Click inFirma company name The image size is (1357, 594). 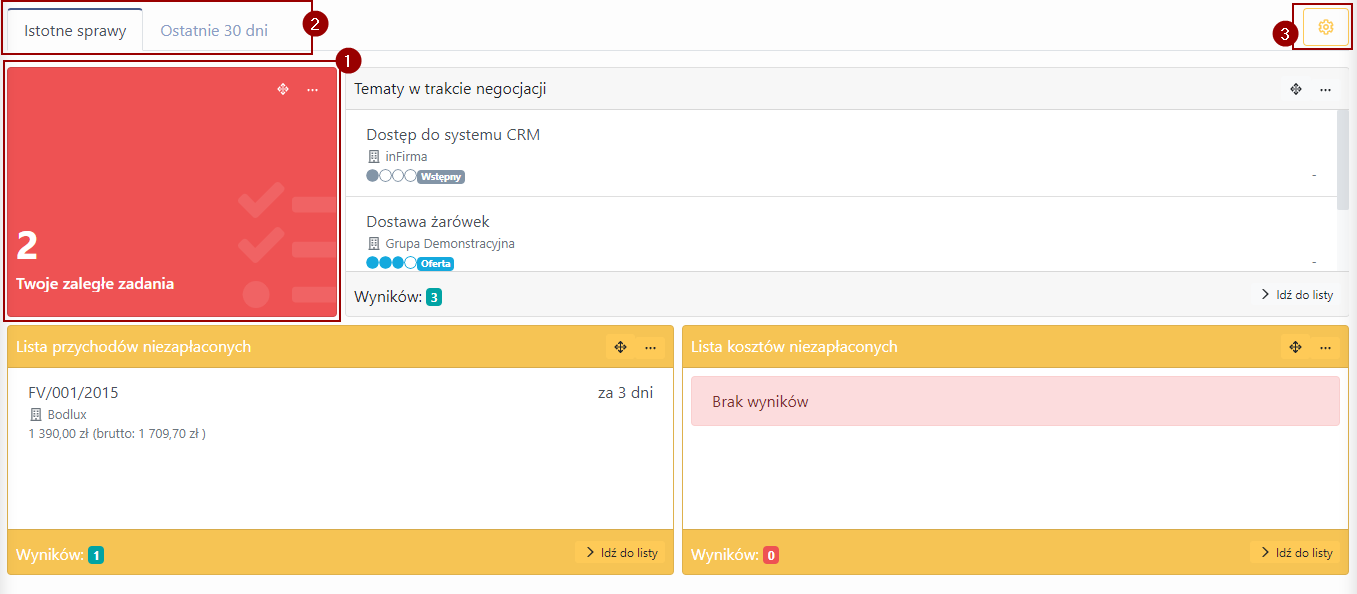pyautogui.click(x=406, y=156)
